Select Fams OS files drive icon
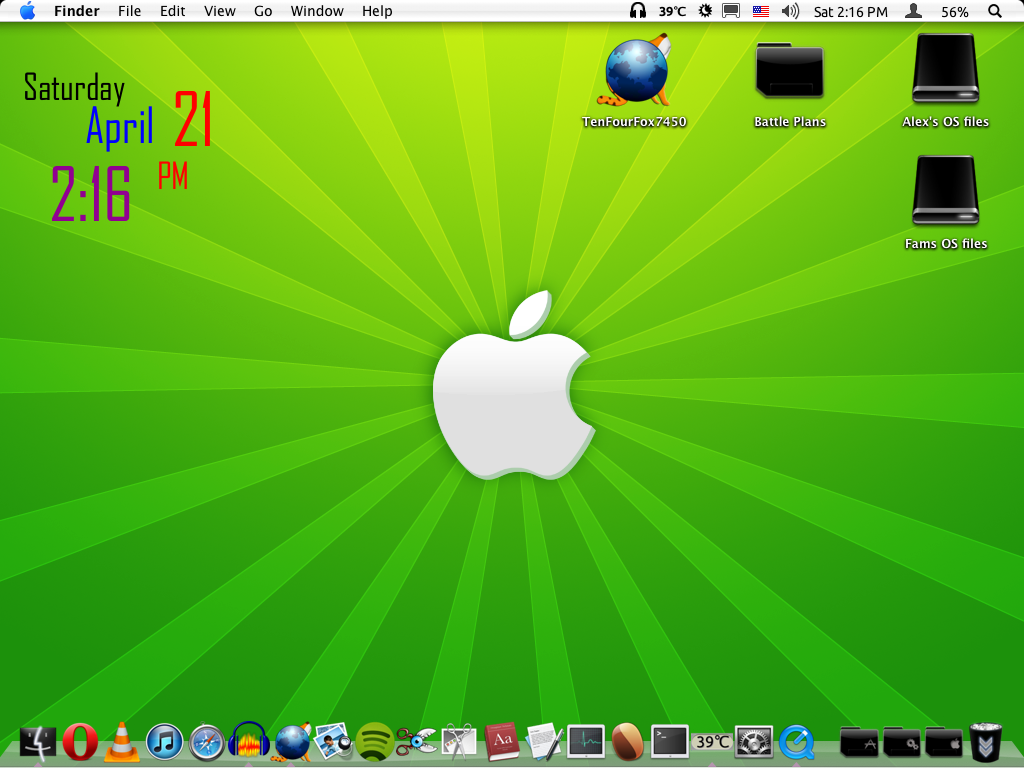Image resolution: width=1024 pixels, height=768 pixels. 946,203
